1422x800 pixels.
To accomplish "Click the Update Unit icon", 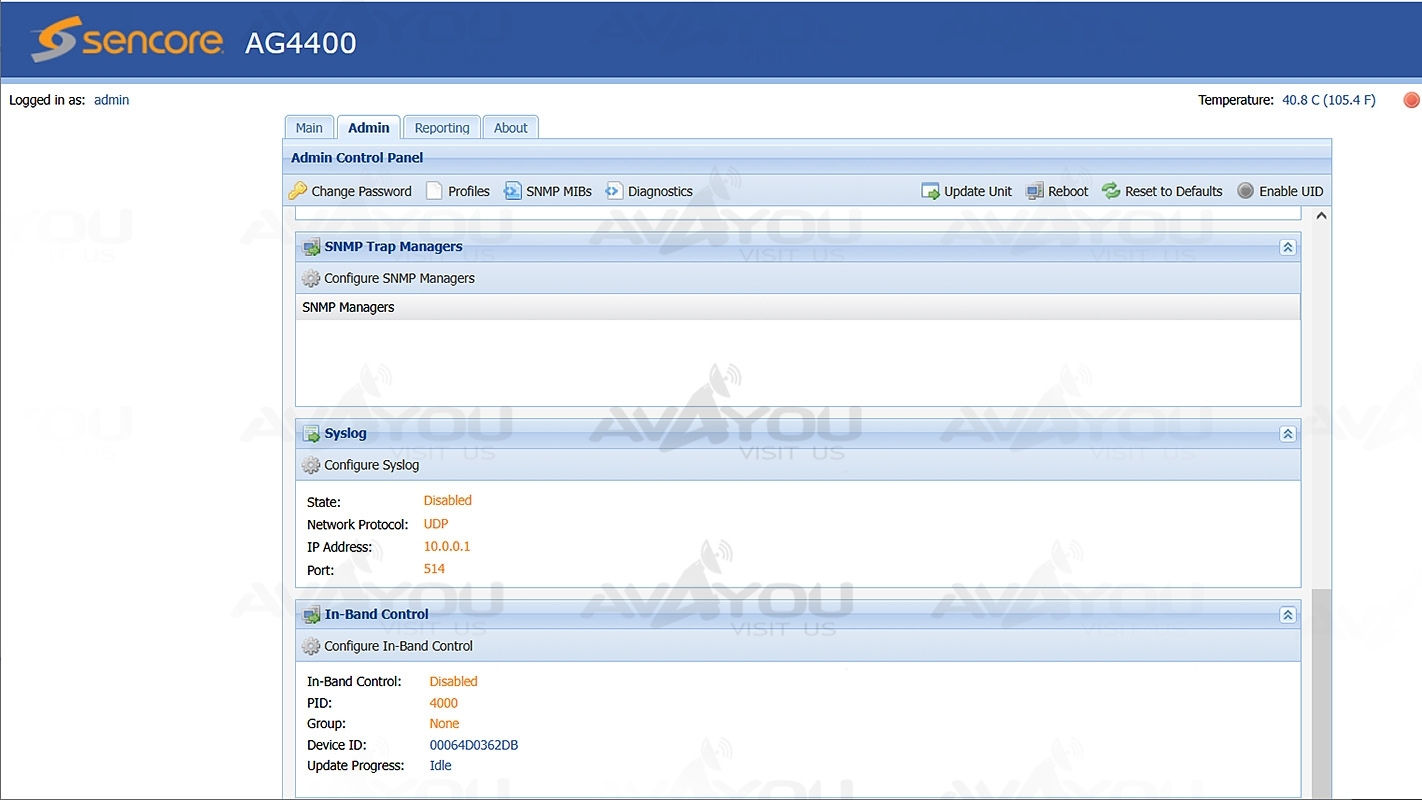I will point(930,191).
